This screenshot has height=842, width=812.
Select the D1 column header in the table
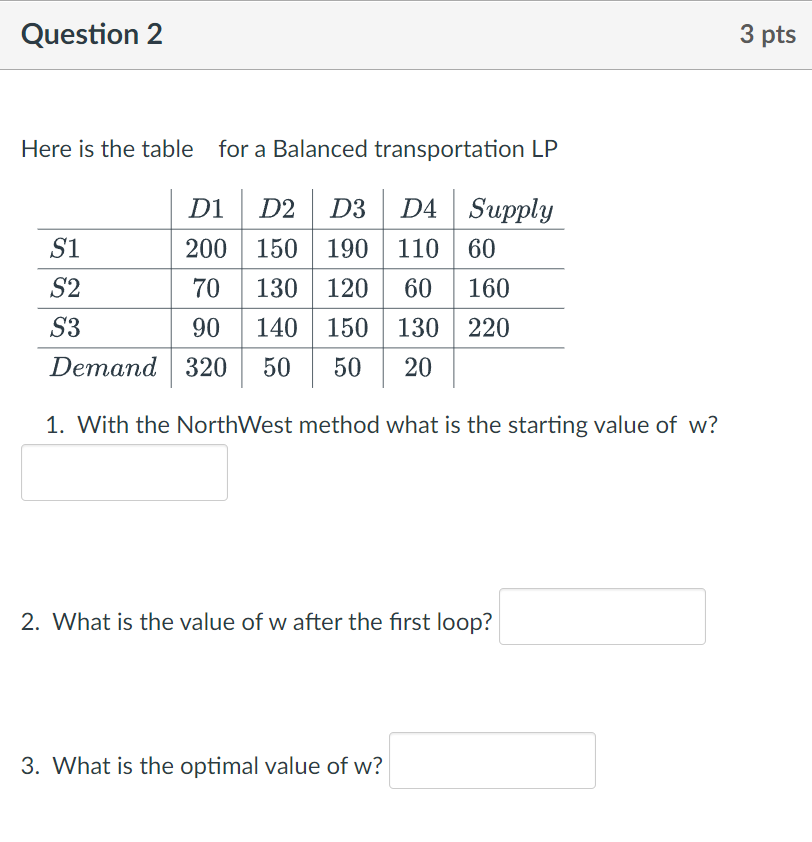pos(205,208)
